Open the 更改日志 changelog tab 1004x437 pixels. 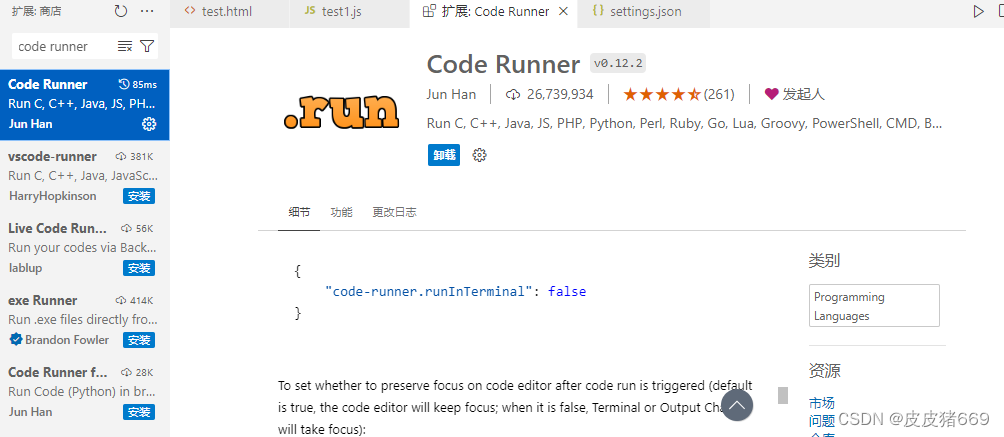tap(394, 212)
